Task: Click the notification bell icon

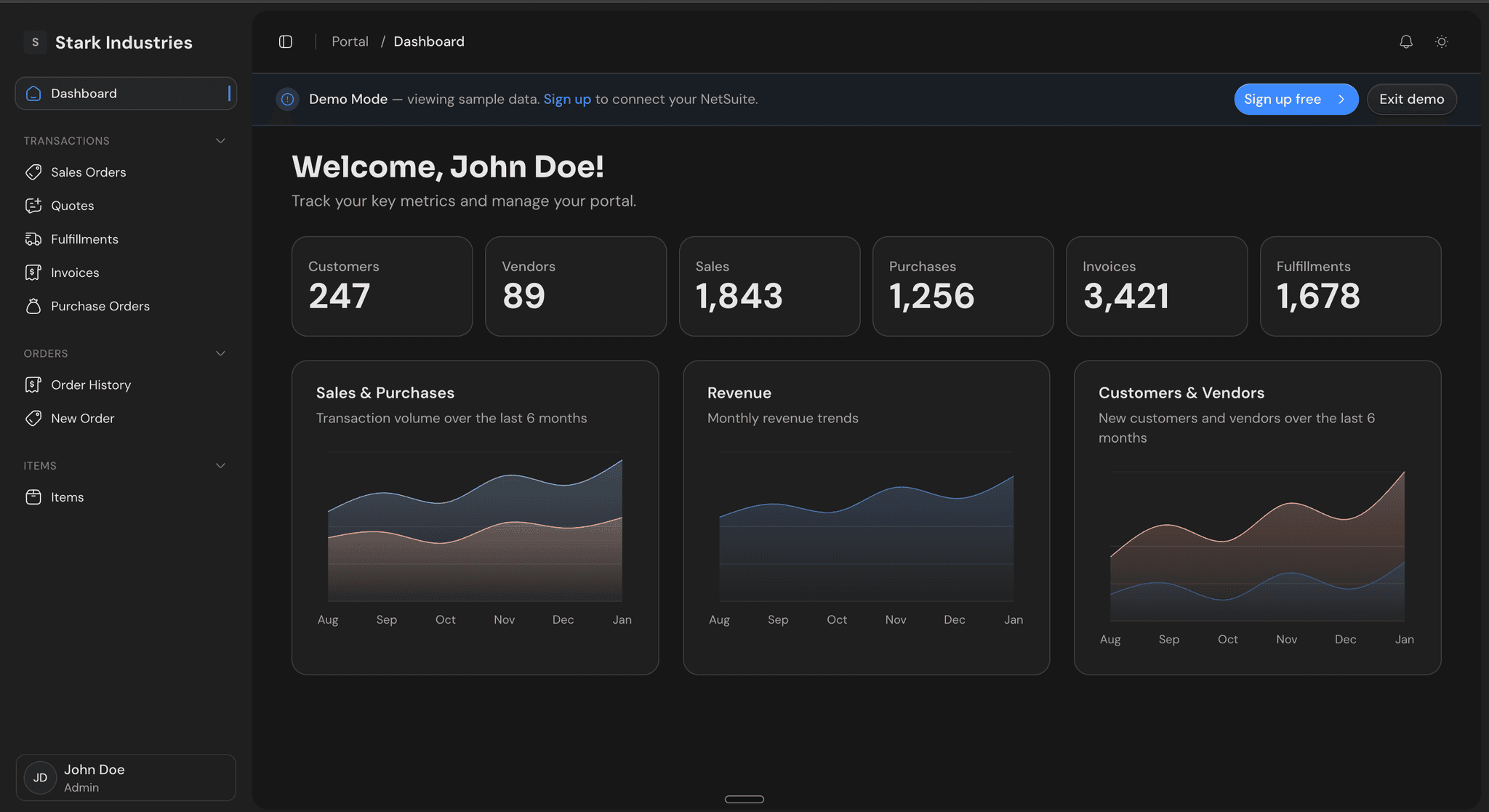Action: (1405, 41)
